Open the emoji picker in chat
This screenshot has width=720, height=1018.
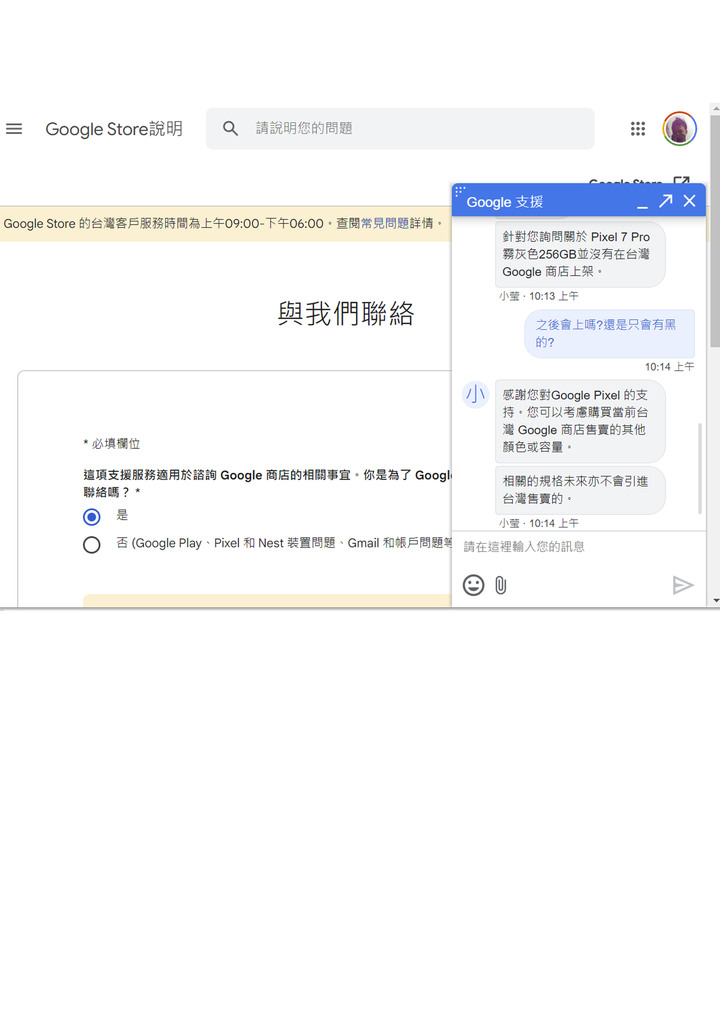pos(473,585)
